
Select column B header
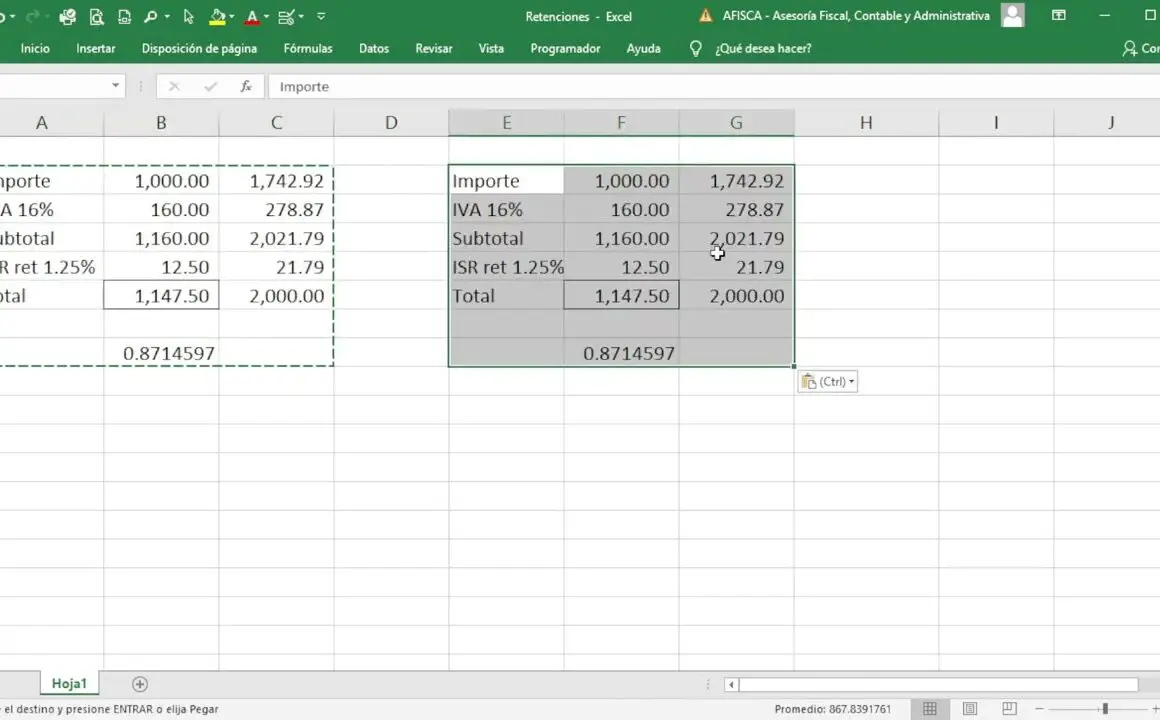point(161,123)
